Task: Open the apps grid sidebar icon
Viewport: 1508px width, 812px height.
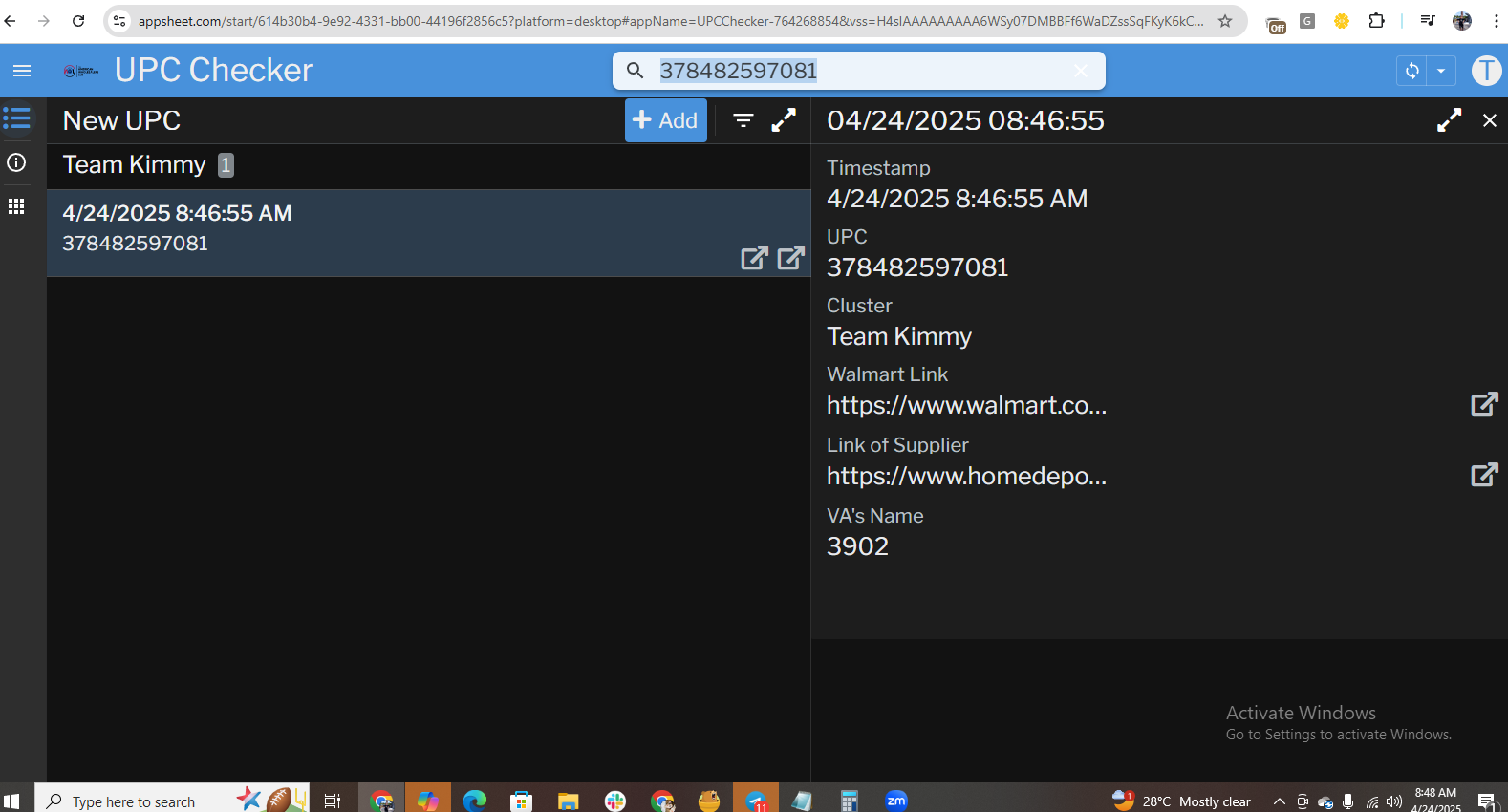Action: pyautogui.click(x=16, y=206)
